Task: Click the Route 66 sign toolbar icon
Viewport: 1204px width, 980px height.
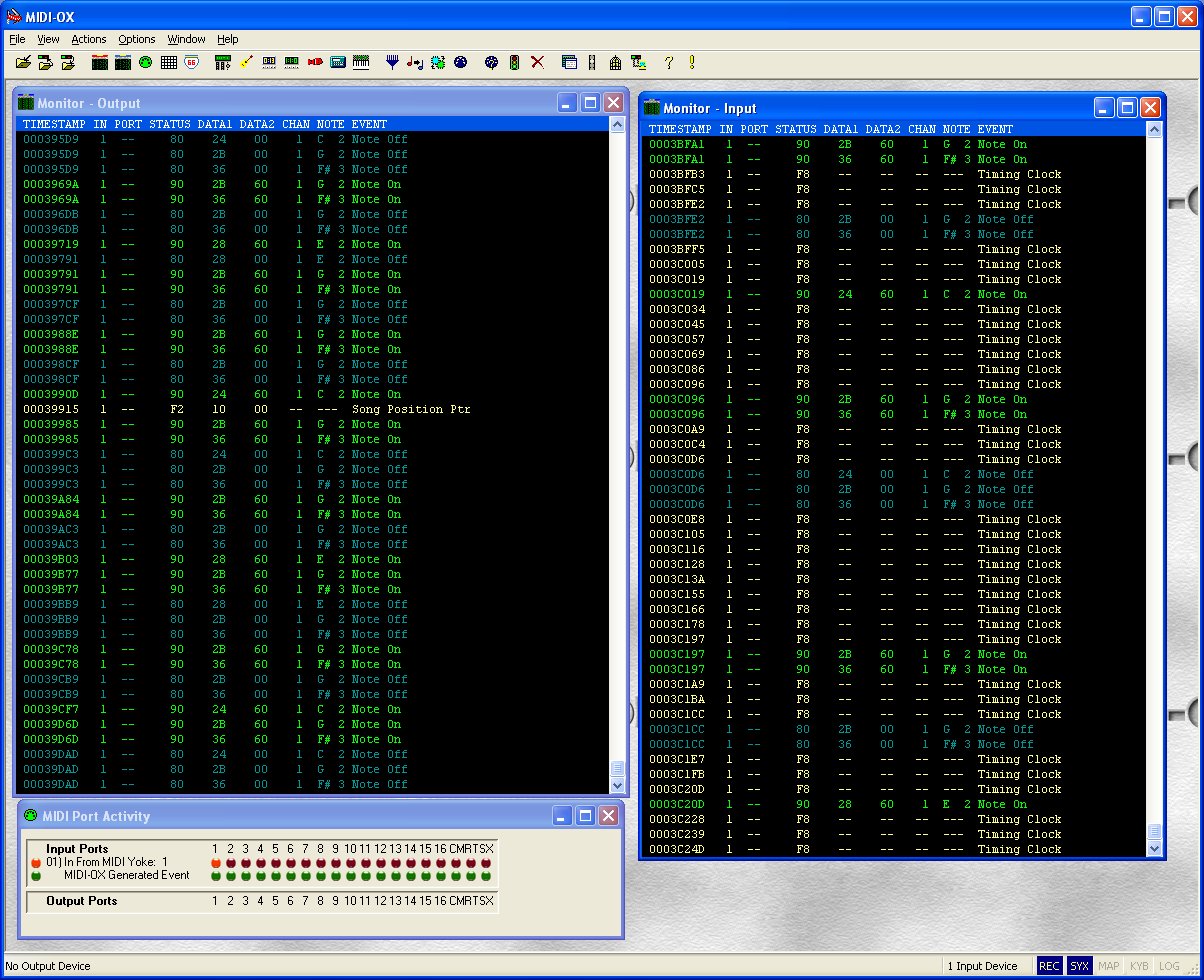Action: coord(191,62)
